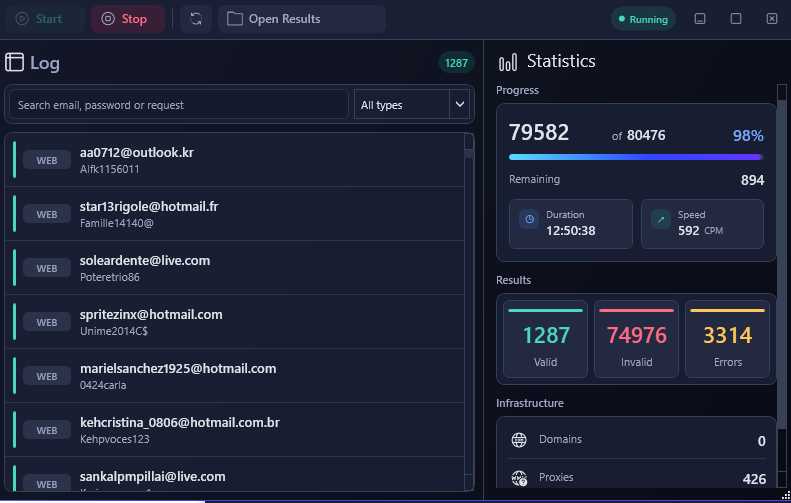
Task: Click the Progress section heading
Action: [517, 90]
